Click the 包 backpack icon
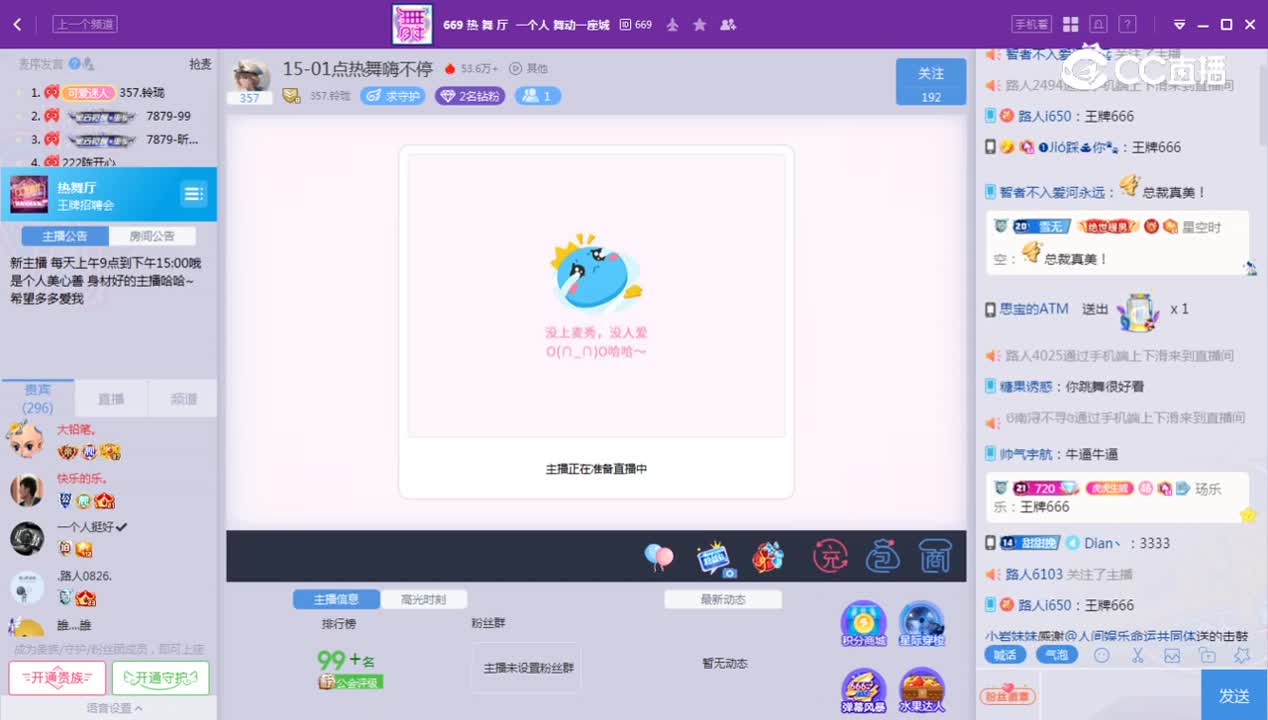This screenshot has width=1268, height=720. [x=883, y=556]
